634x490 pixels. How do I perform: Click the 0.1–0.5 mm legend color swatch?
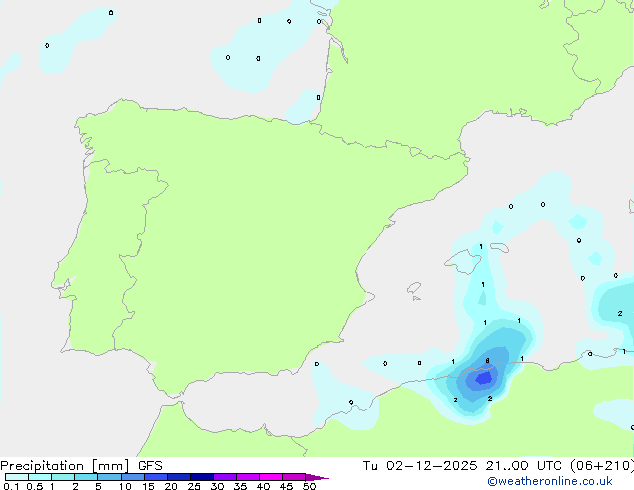tap(17, 477)
